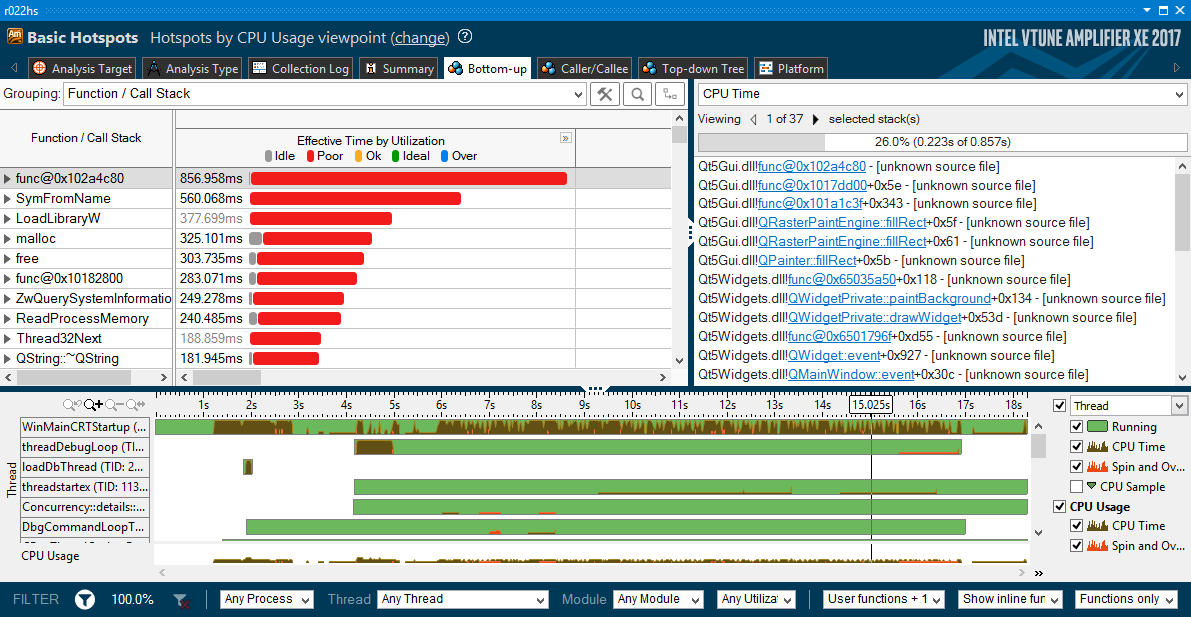Viewport: 1191px width, 617px height.
Task: Open the CPU Time metric dropdown
Action: (942, 94)
